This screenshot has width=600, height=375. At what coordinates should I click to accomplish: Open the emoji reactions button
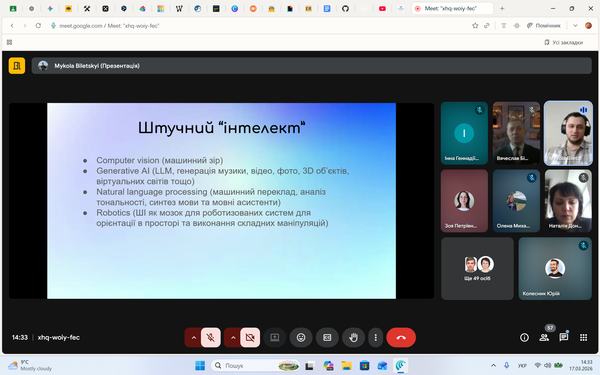point(301,338)
